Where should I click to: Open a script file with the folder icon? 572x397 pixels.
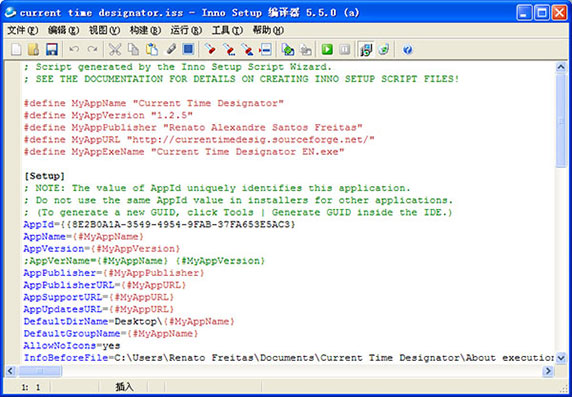click(x=34, y=49)
